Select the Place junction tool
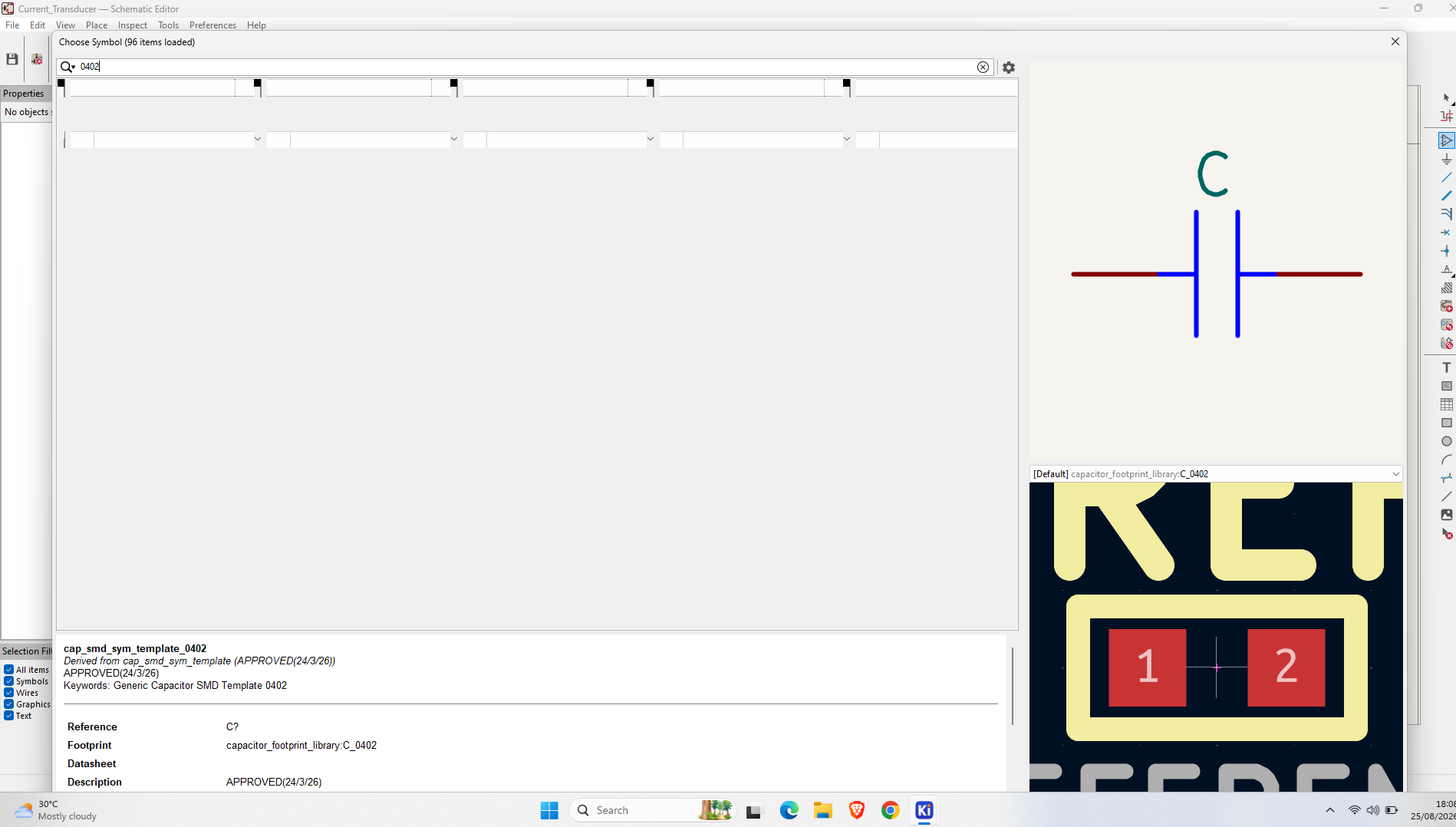 click(1446, 251)
